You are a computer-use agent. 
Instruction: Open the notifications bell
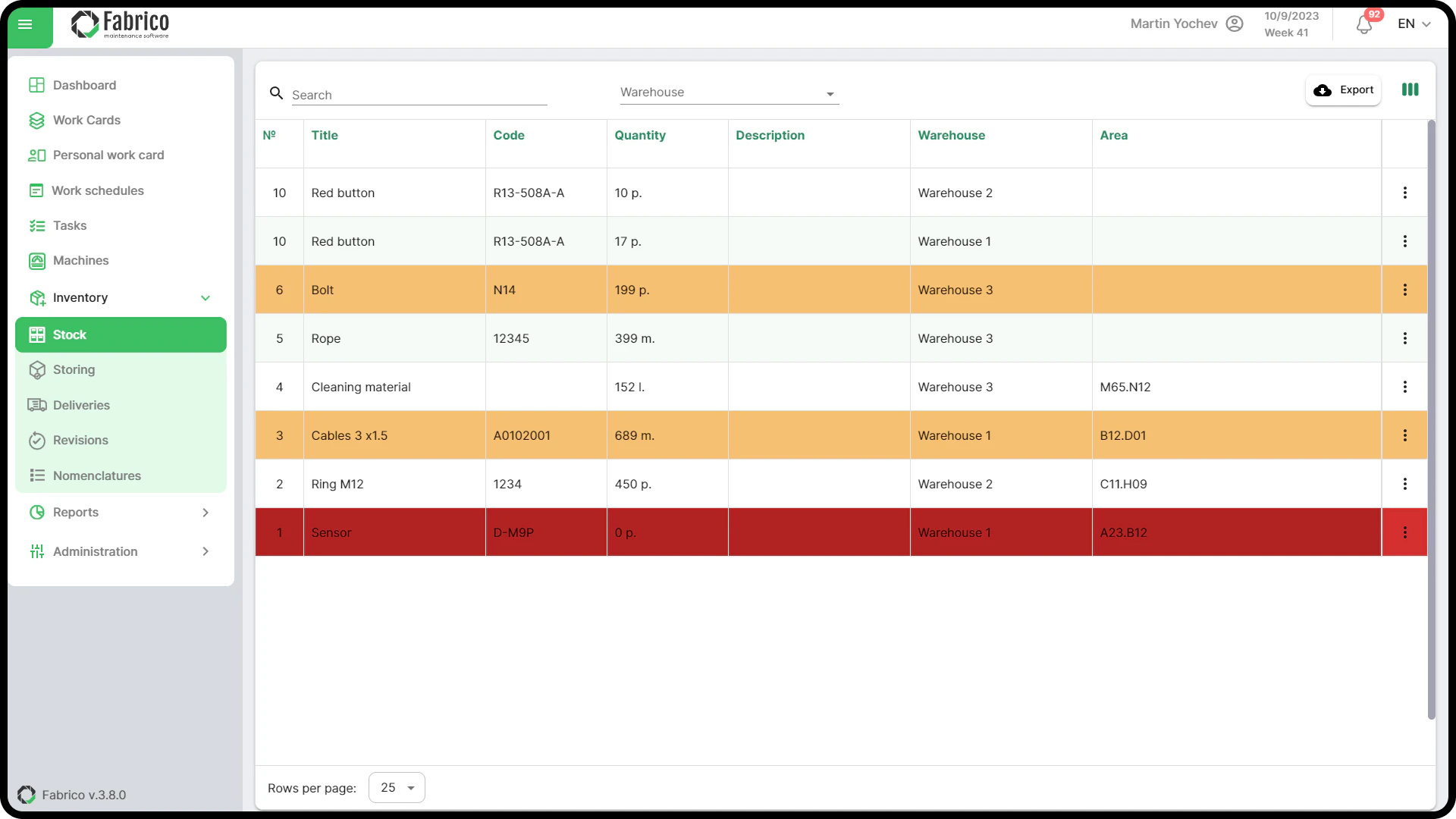point(1363,25)
